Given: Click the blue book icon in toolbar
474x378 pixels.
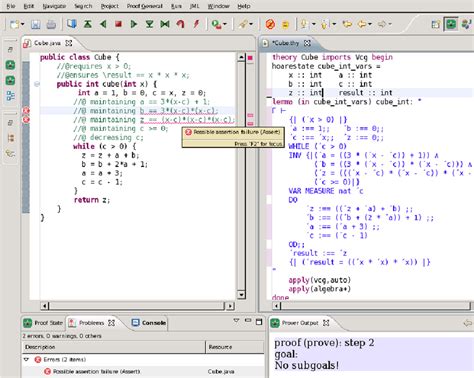Looking at the screenshot, I should [x=72, y=24].
